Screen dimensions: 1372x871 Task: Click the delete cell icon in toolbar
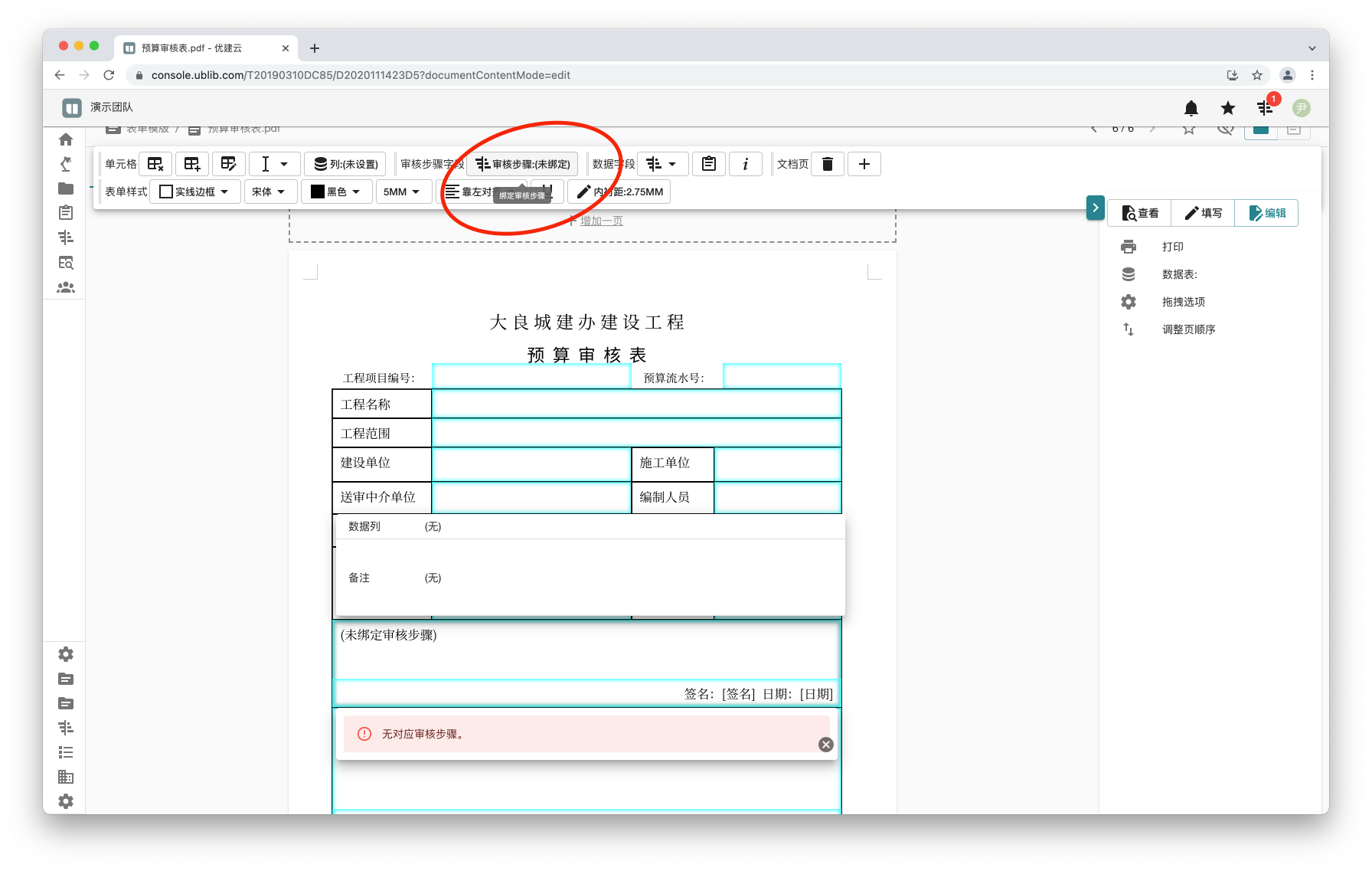pyautogui.click(x=155, y=164)
